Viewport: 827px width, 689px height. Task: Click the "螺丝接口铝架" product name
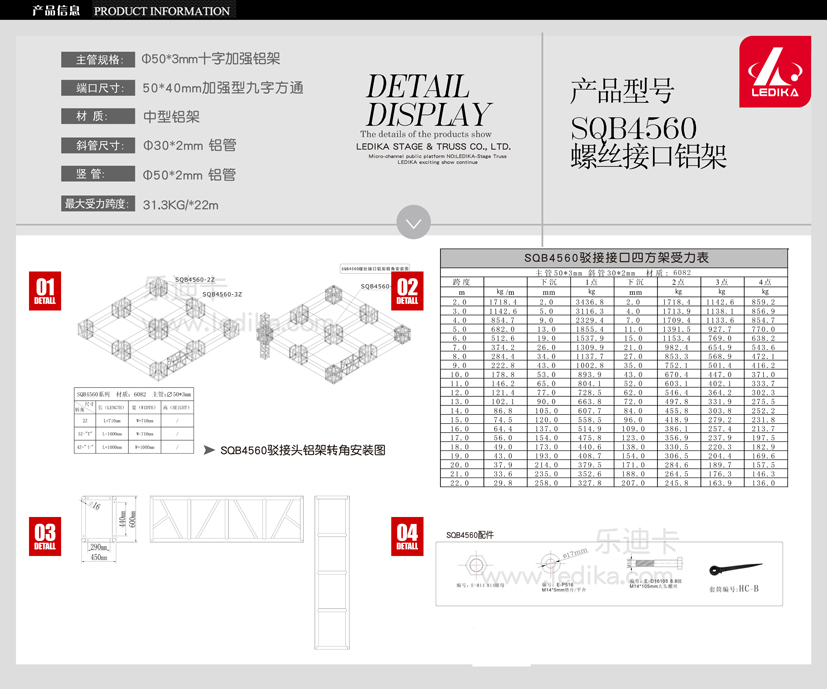point(648,156)
